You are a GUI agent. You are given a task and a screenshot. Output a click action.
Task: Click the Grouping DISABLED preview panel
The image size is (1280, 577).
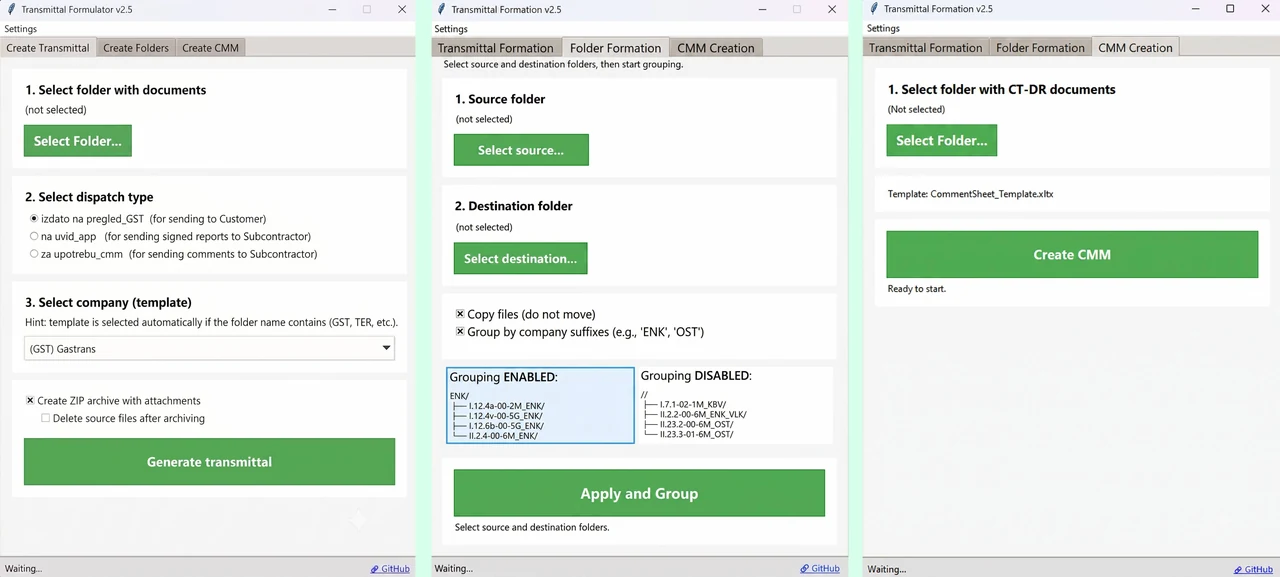pos(735,405)
